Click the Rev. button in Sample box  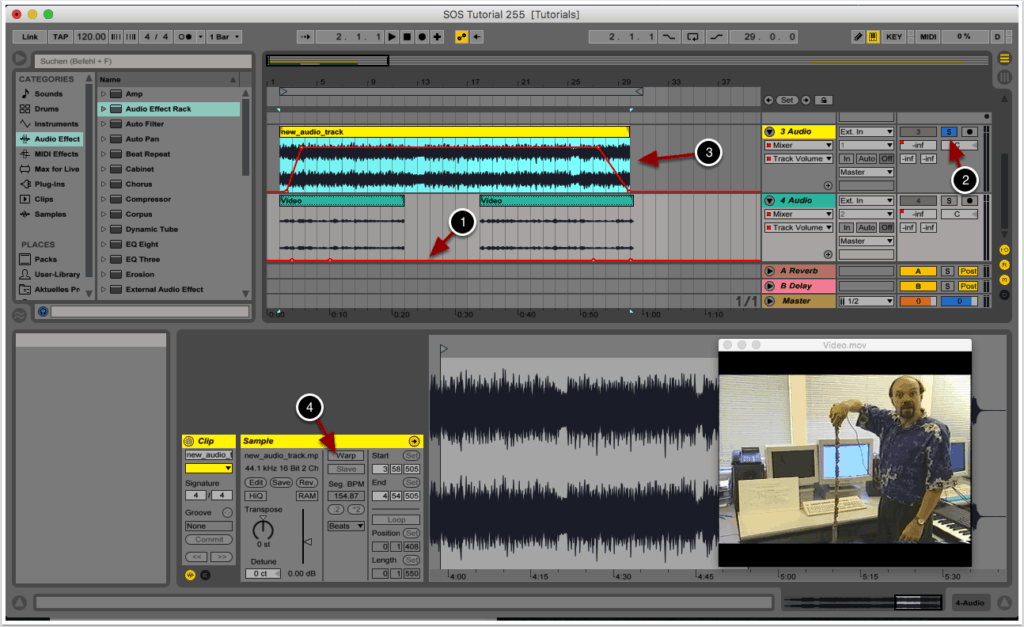pyautogui.click(x=306, y=482)
